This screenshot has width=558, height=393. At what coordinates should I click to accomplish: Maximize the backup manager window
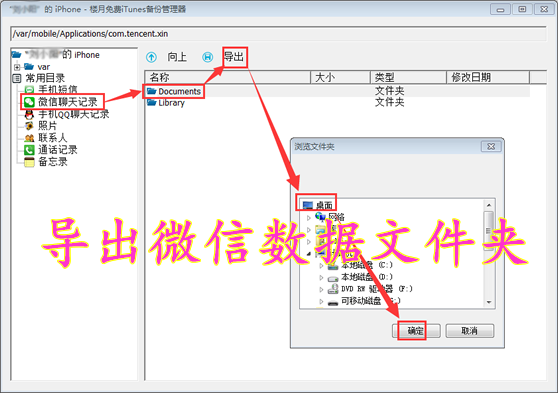pyautogui.click(x=522, y=9)
